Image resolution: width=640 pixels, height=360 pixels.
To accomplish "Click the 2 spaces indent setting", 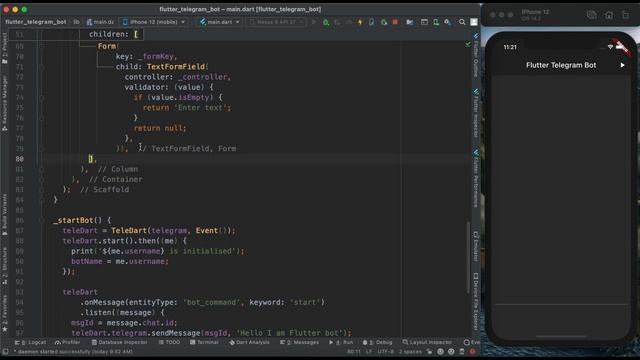I will pos(410,351).
